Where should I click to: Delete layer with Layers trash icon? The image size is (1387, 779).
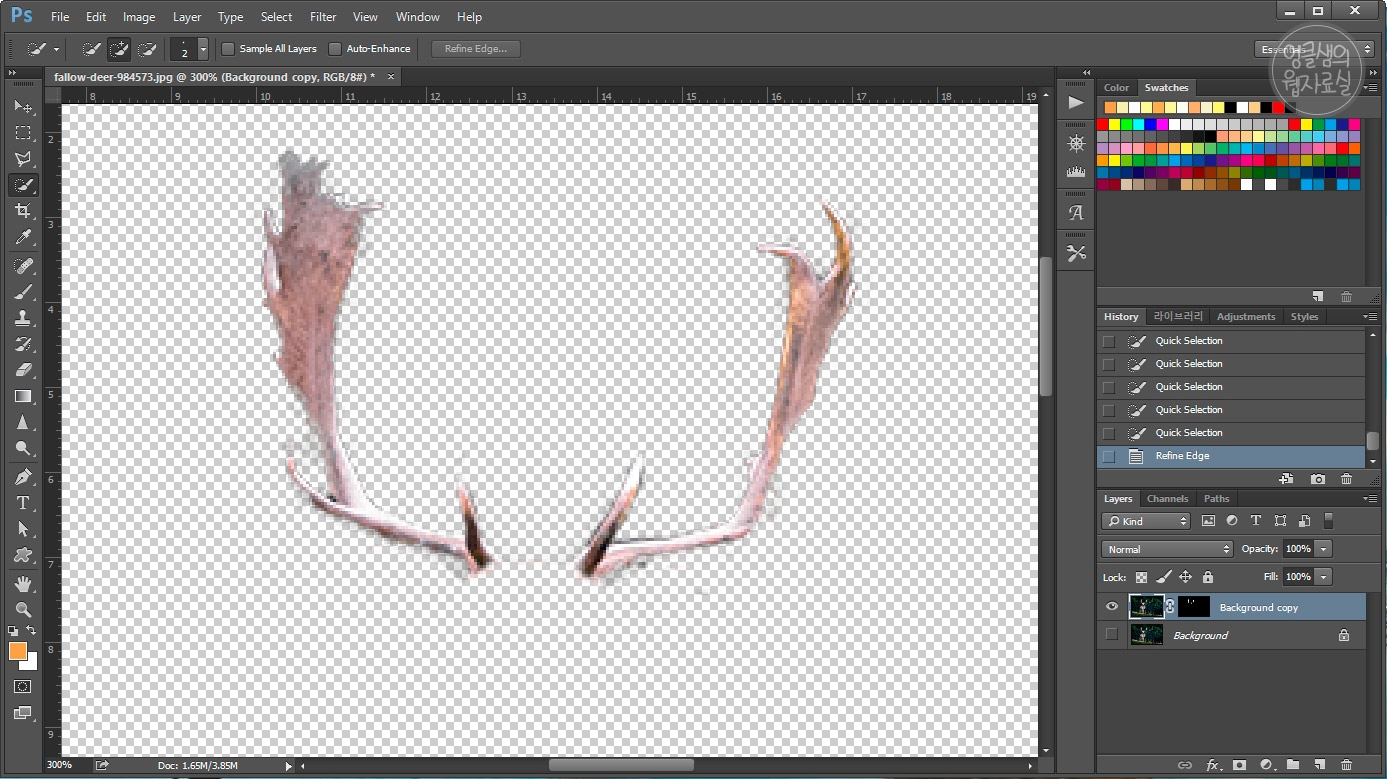click(1346, 765)
